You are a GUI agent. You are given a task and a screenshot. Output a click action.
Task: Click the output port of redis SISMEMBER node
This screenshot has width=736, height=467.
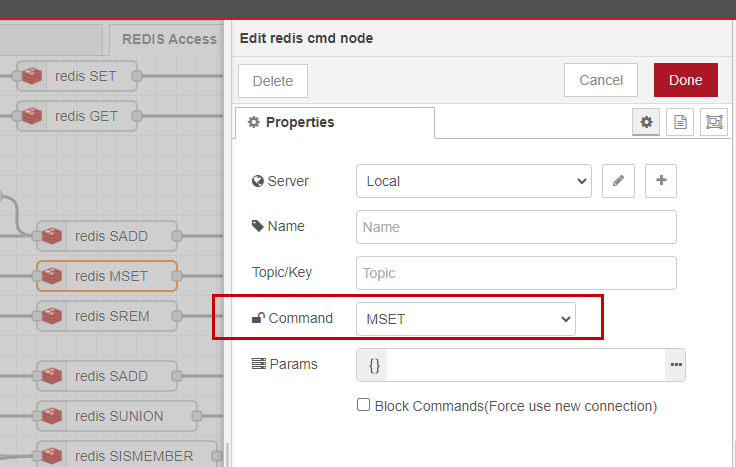tap(217, 456)
